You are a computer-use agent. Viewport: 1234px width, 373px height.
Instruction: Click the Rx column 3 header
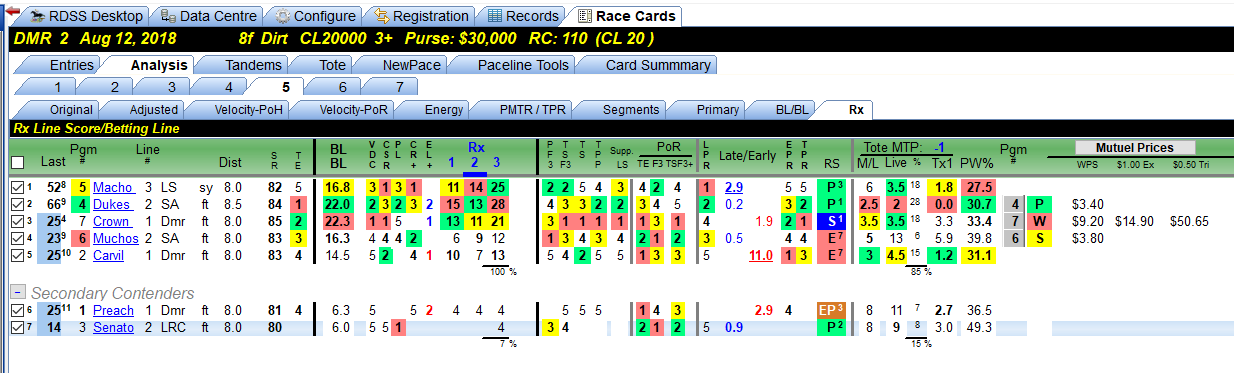pyautogui.click(x=496, y=162)
